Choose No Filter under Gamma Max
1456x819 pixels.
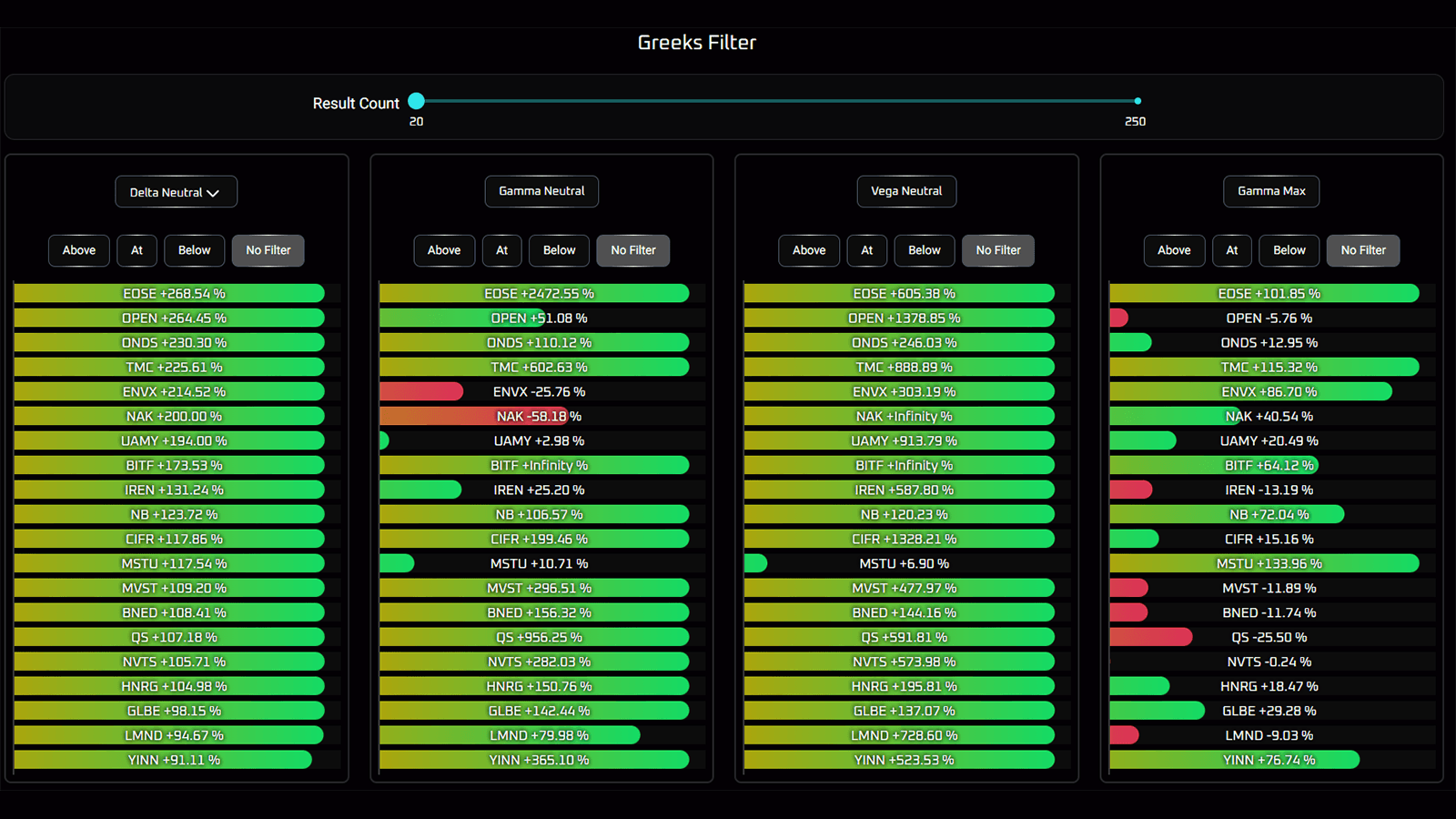pos(1362,250)
